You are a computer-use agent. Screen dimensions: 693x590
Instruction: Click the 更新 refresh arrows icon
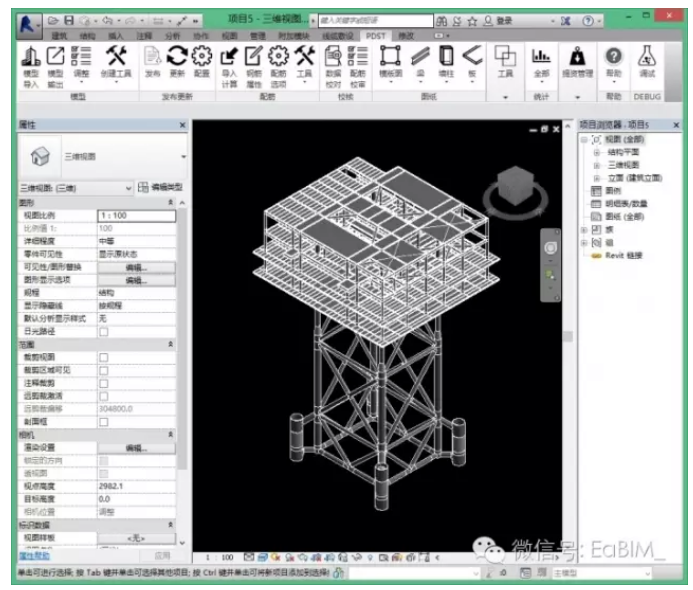tap(177, 56)
